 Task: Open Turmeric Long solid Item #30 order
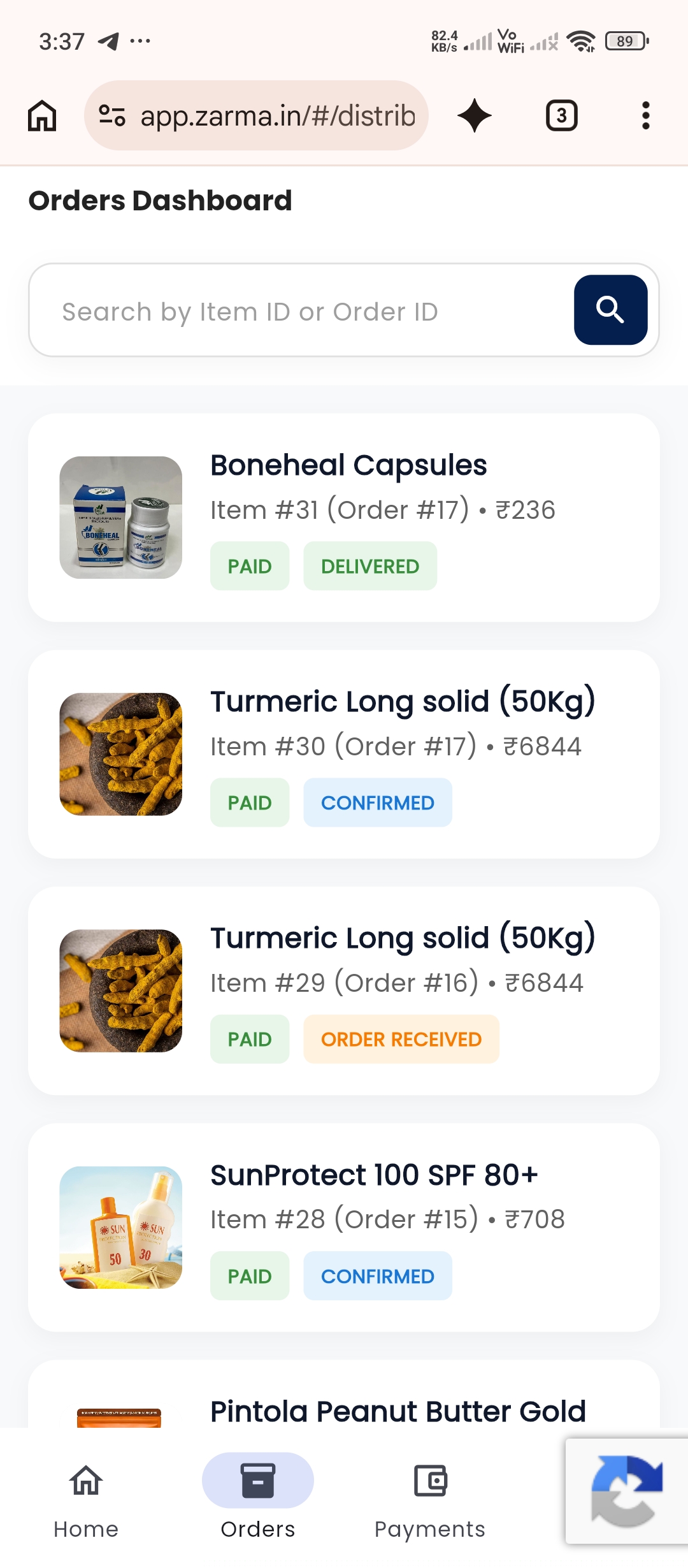[344, 754]
